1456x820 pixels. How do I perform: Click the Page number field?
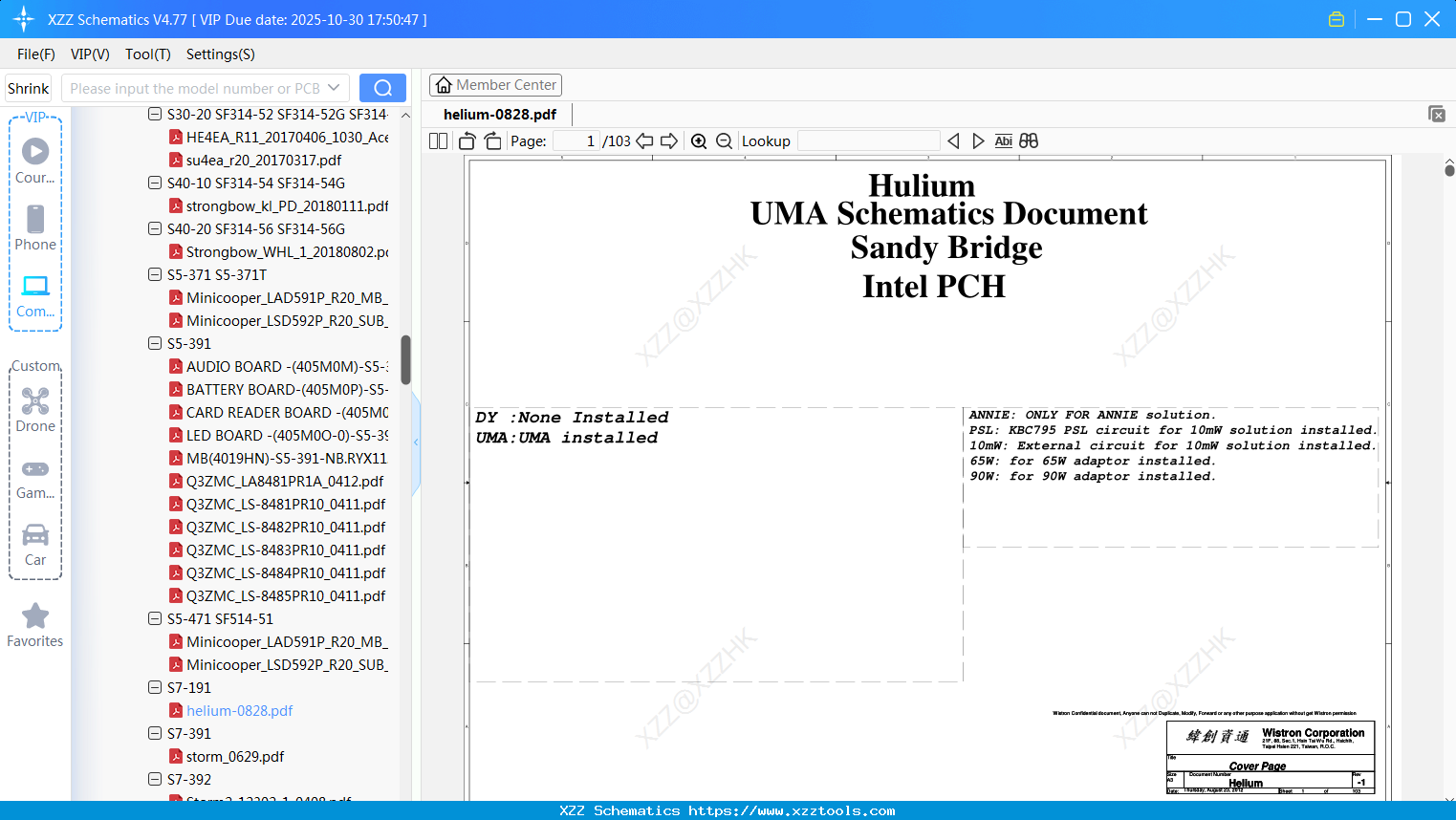[x=576, y=140]
